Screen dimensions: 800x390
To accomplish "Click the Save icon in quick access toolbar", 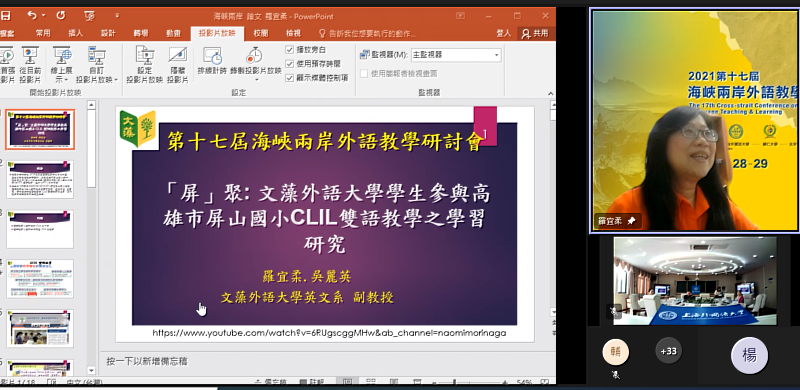I will click(x=5, y=16).
